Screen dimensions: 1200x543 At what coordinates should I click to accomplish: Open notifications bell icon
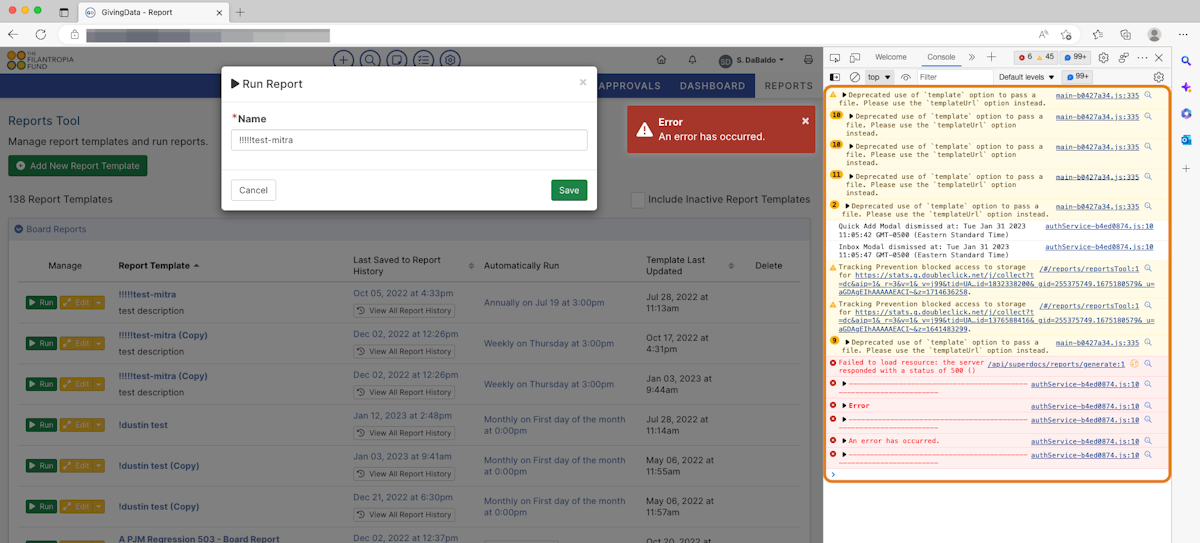692,60
